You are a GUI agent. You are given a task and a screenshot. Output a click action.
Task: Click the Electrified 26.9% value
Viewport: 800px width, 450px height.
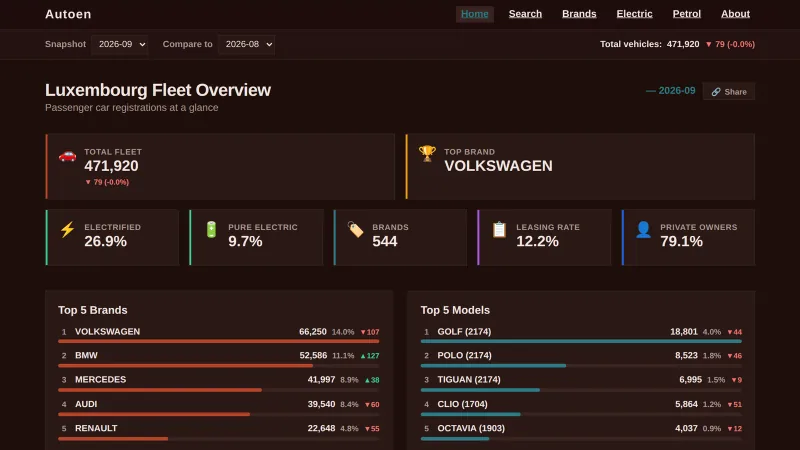point(106,241)
